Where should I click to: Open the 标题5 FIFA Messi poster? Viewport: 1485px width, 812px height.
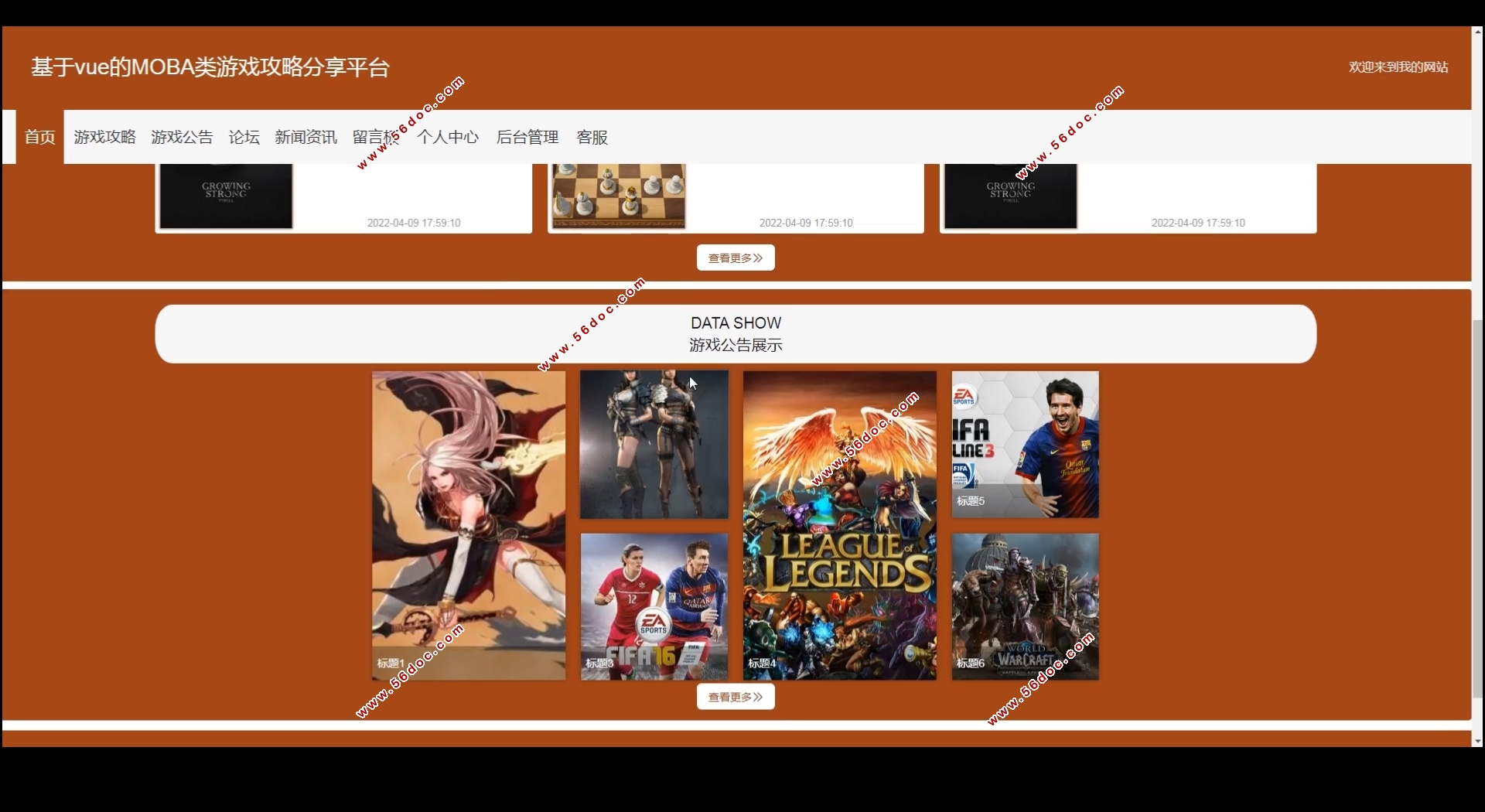tap(1026, 445)
